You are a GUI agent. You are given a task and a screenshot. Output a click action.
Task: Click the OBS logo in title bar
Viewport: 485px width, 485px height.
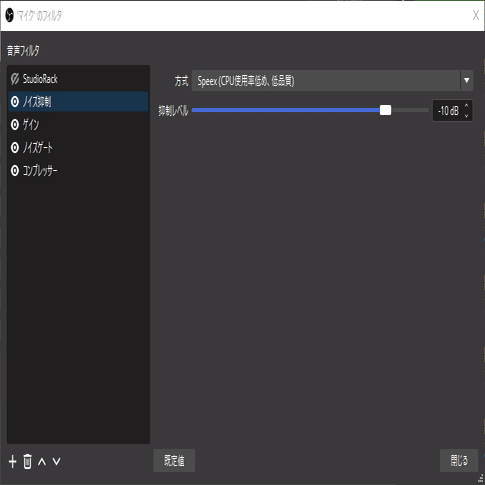[10, 15]
